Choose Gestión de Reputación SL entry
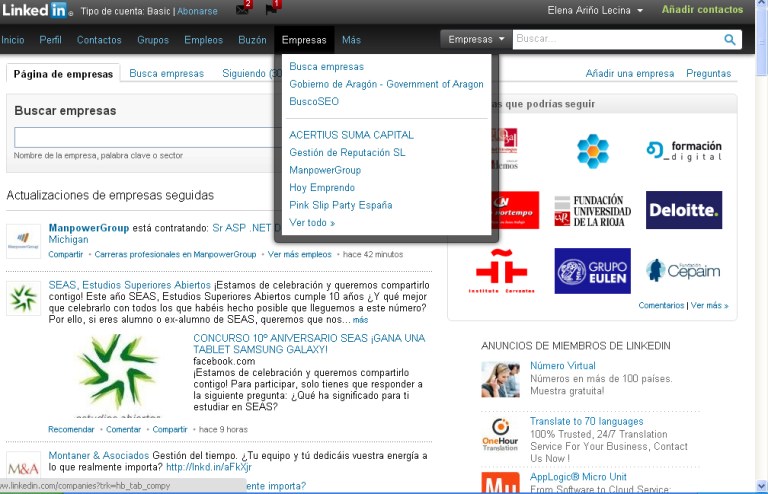This screenshot has width=768, height=494. (x=347, y=153)
